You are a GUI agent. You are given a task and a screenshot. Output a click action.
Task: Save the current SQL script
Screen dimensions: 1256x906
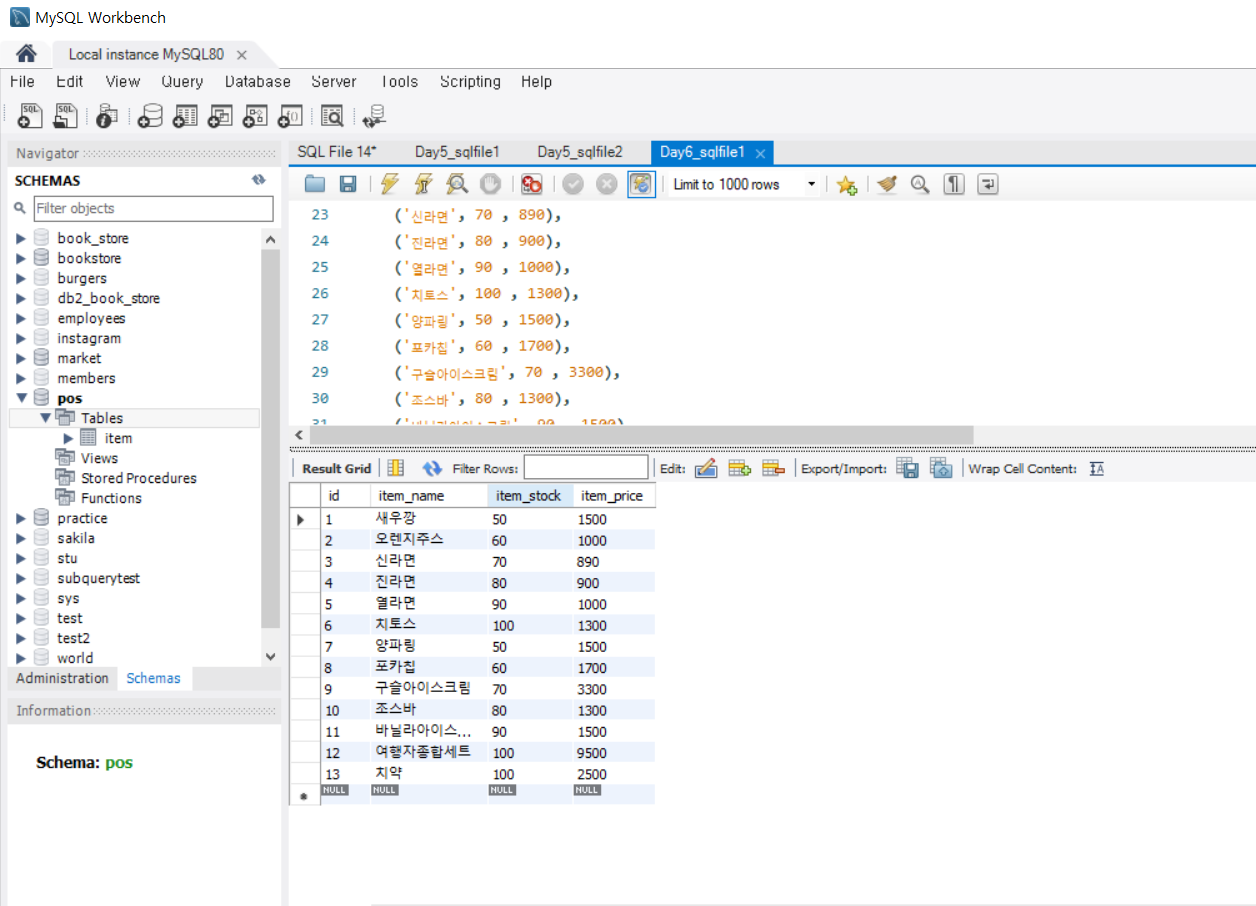pyautogui.click(x=348, y=184)
